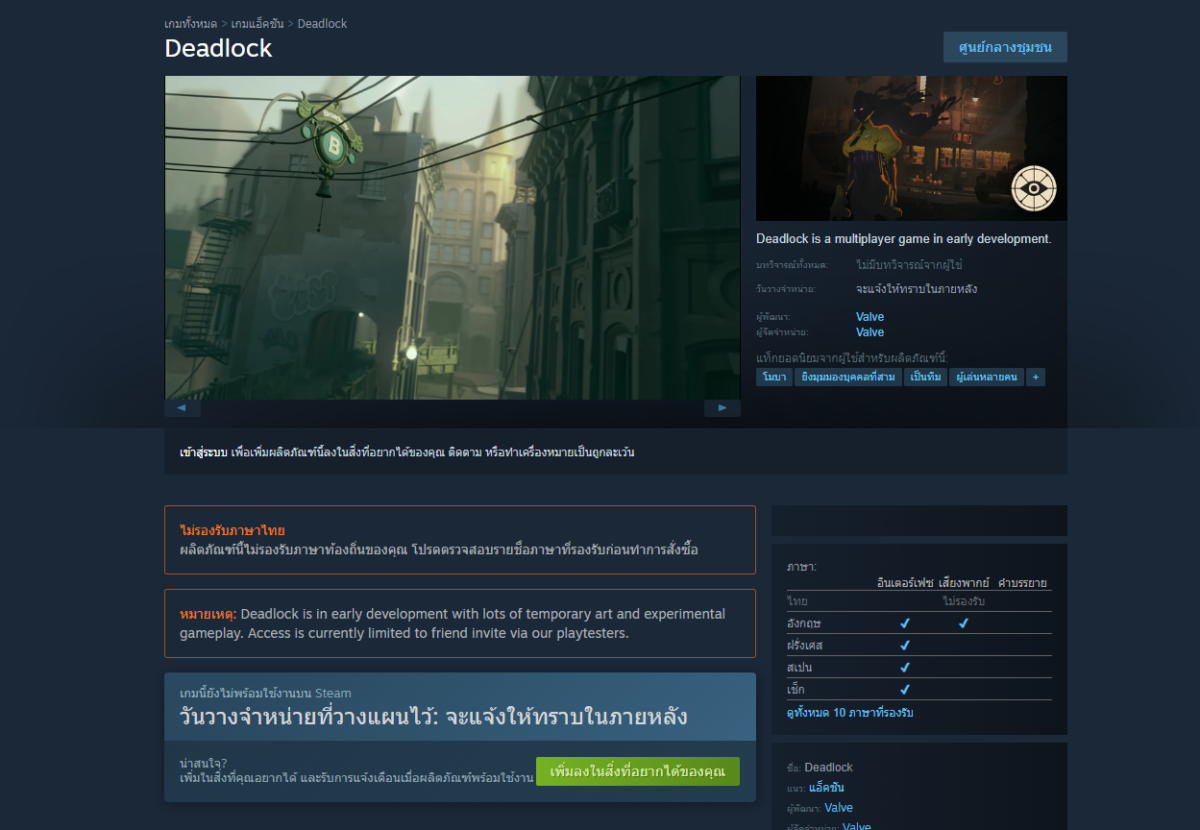Open the Valve publisher page
This screenshot has width=1200, height=830.
click(x=869, y=331)
